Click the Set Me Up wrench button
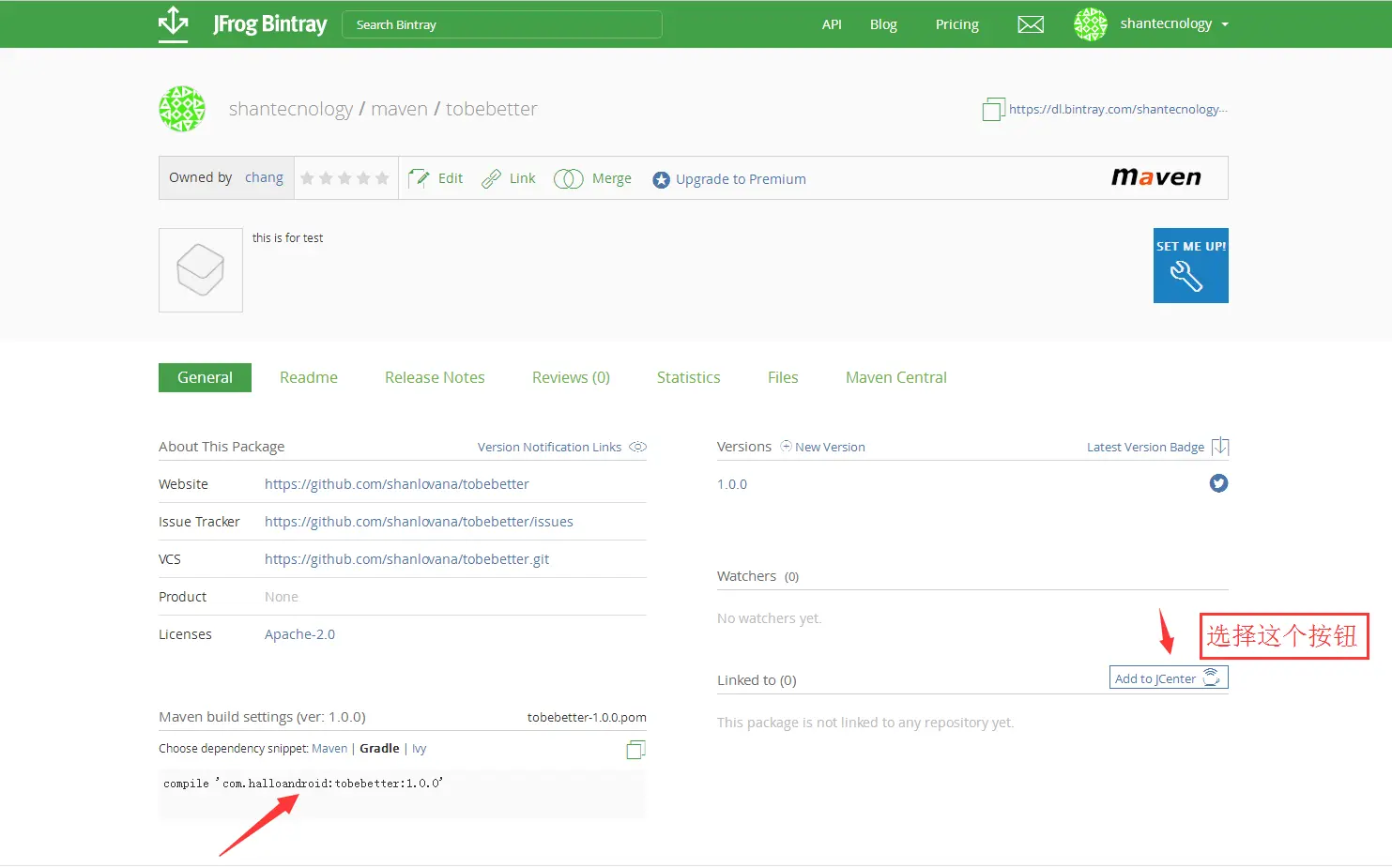Image resolution: width=1392 pixels, height=868 pixels. click(x=1190, y=266)
